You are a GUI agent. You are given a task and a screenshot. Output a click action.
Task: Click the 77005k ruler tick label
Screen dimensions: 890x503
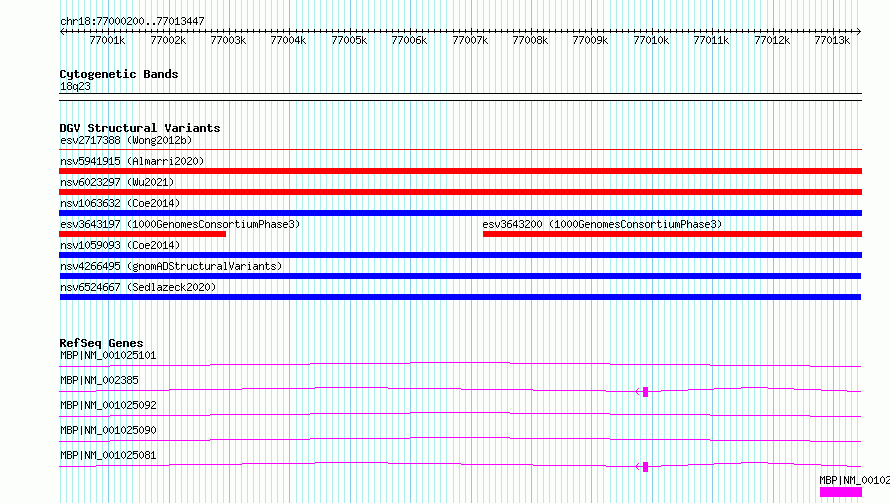349,40
